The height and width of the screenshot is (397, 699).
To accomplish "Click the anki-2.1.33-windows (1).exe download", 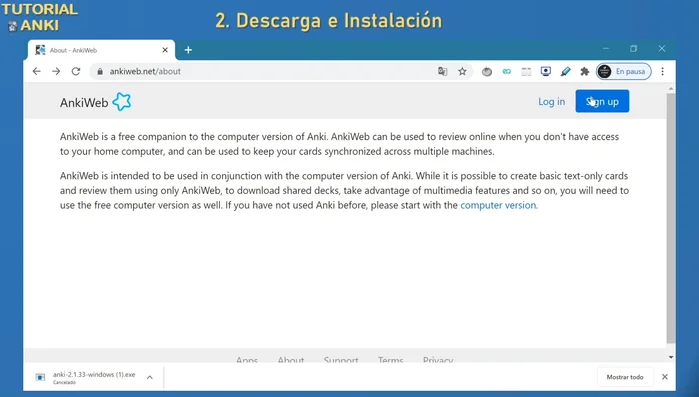I will tap(94, 377).
